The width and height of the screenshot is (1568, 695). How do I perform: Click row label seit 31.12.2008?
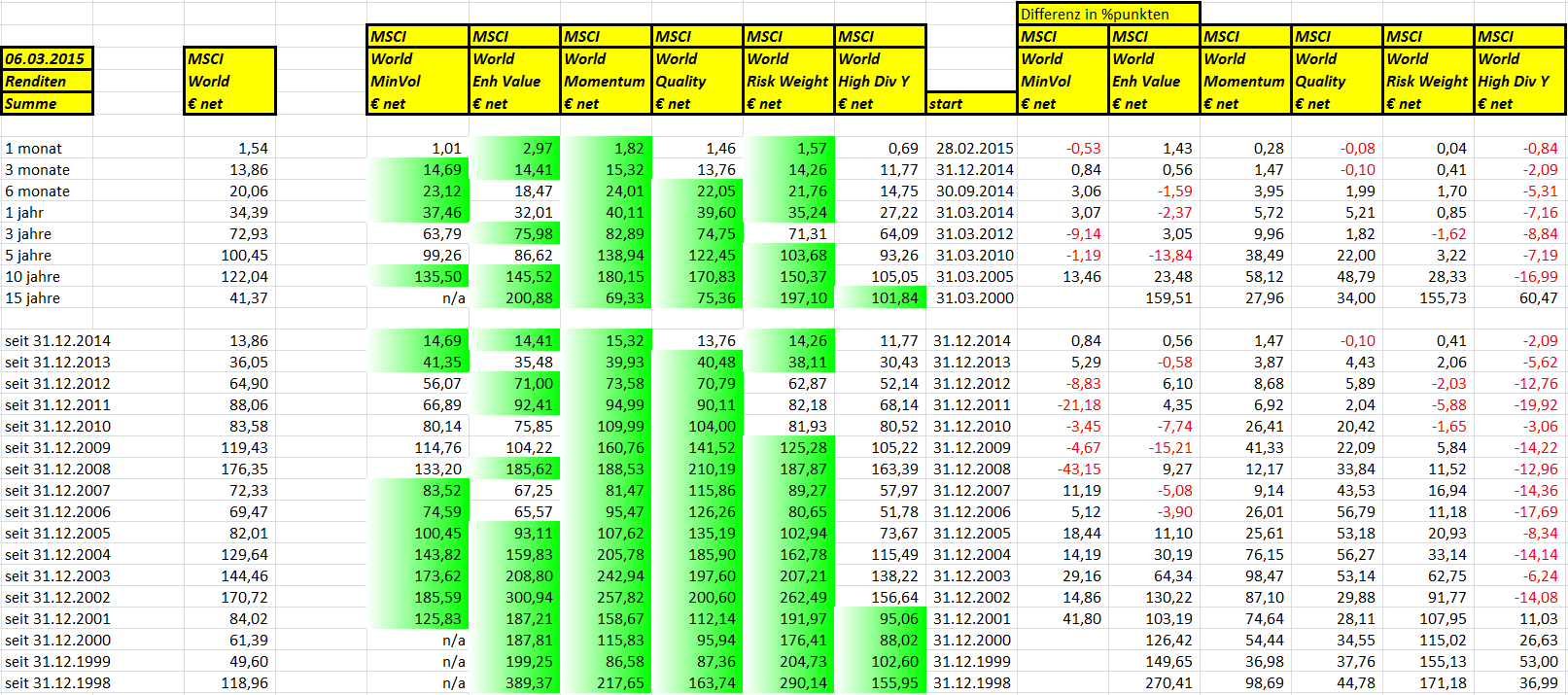pos(57,469)
